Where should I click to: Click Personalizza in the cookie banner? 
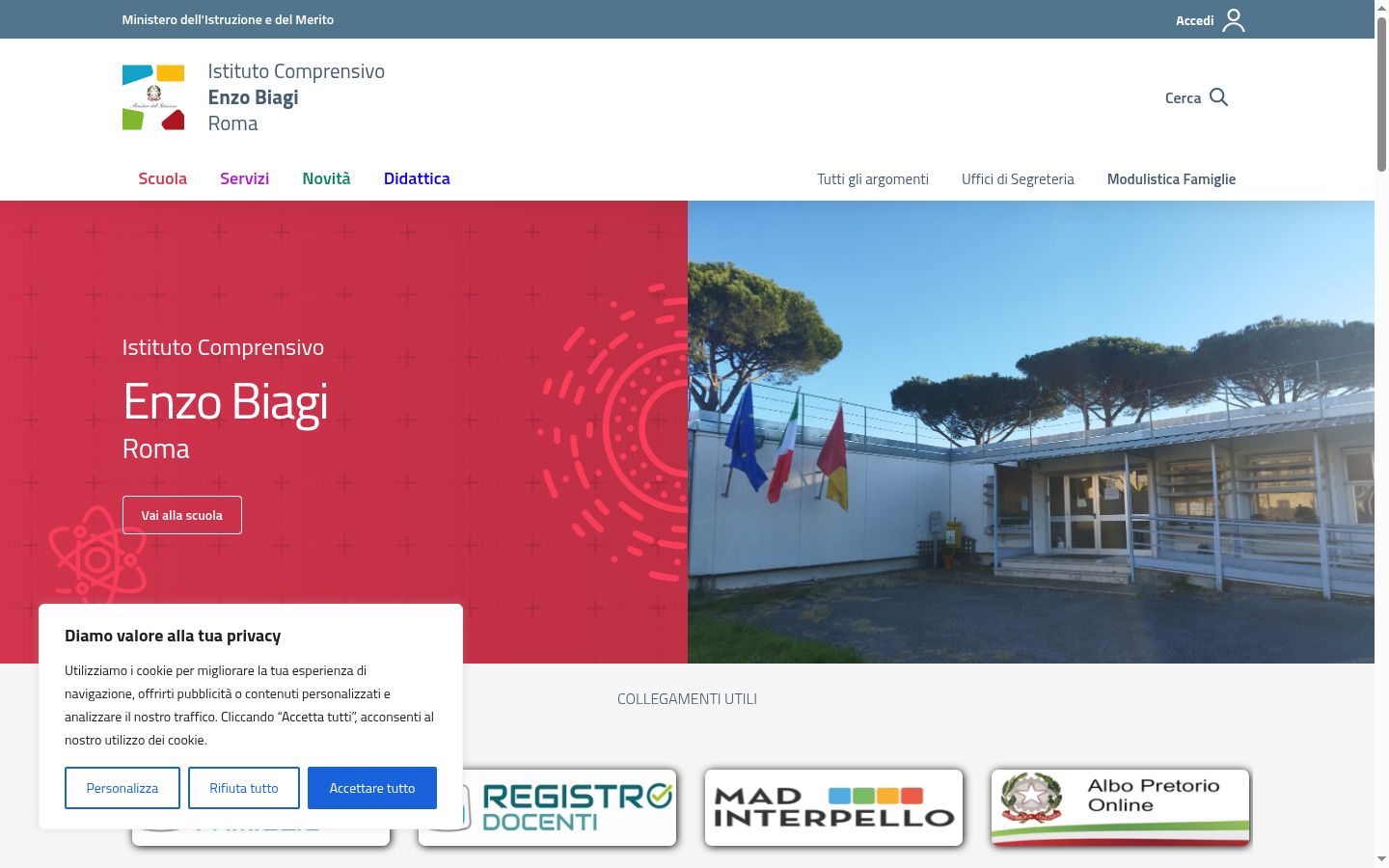tap(123, 788)
